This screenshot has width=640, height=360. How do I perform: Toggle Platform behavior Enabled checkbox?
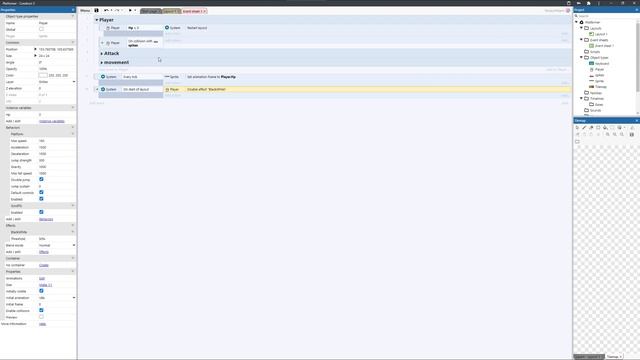tap(41, 199)
